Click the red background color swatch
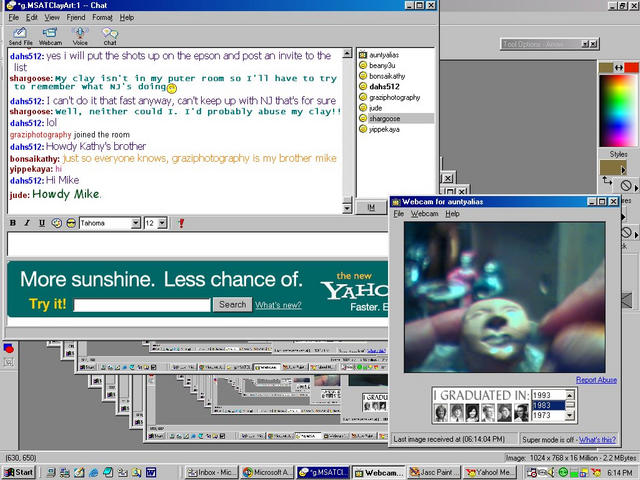640x480 pixels. [x=631, y=67]
